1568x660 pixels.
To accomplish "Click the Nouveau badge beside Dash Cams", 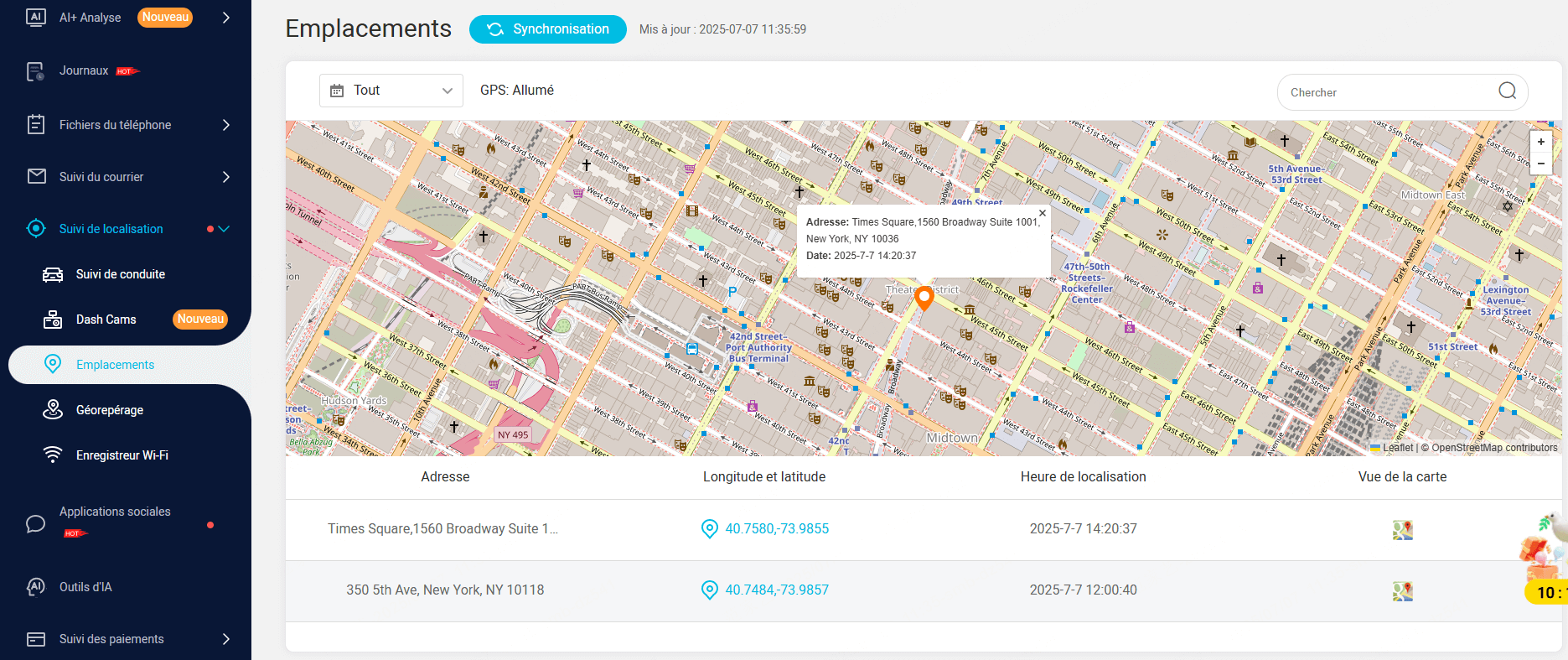I will pos(200,320).
